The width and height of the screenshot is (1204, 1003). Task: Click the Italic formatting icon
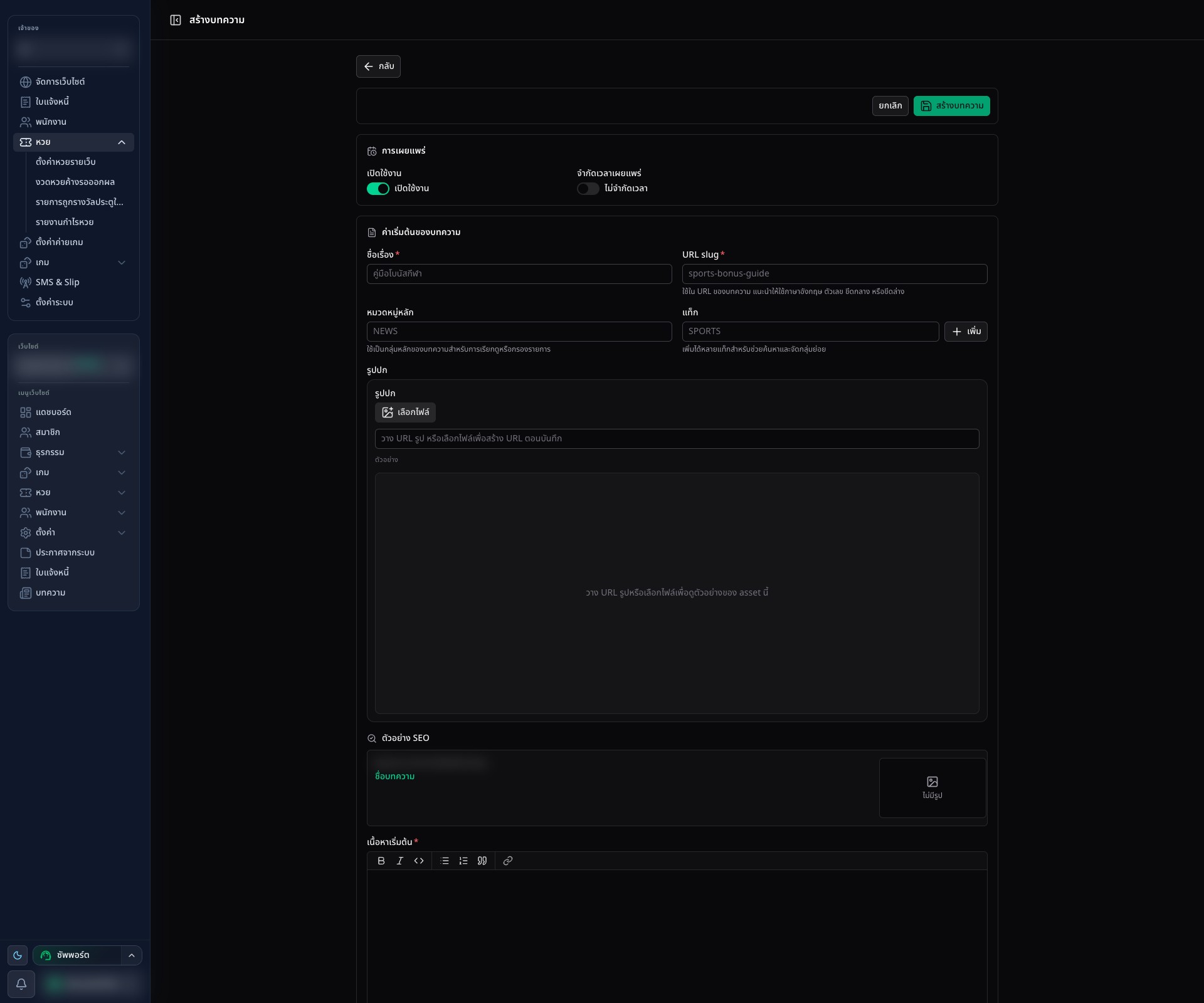(x=400, y=861)
